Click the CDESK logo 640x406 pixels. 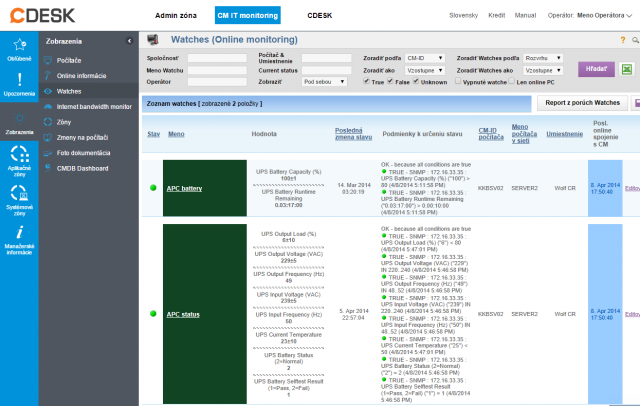click(x=42, y=16)
